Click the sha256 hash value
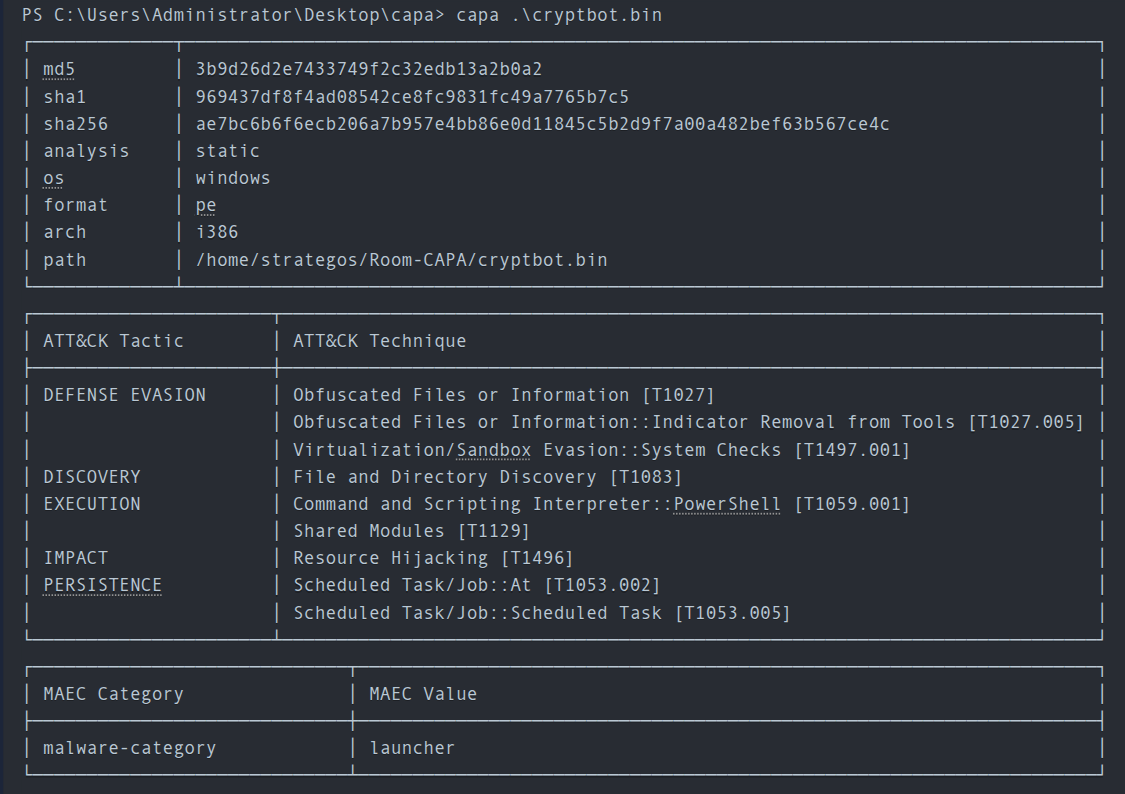This screenshot has width=1125, height=794. 542,124
